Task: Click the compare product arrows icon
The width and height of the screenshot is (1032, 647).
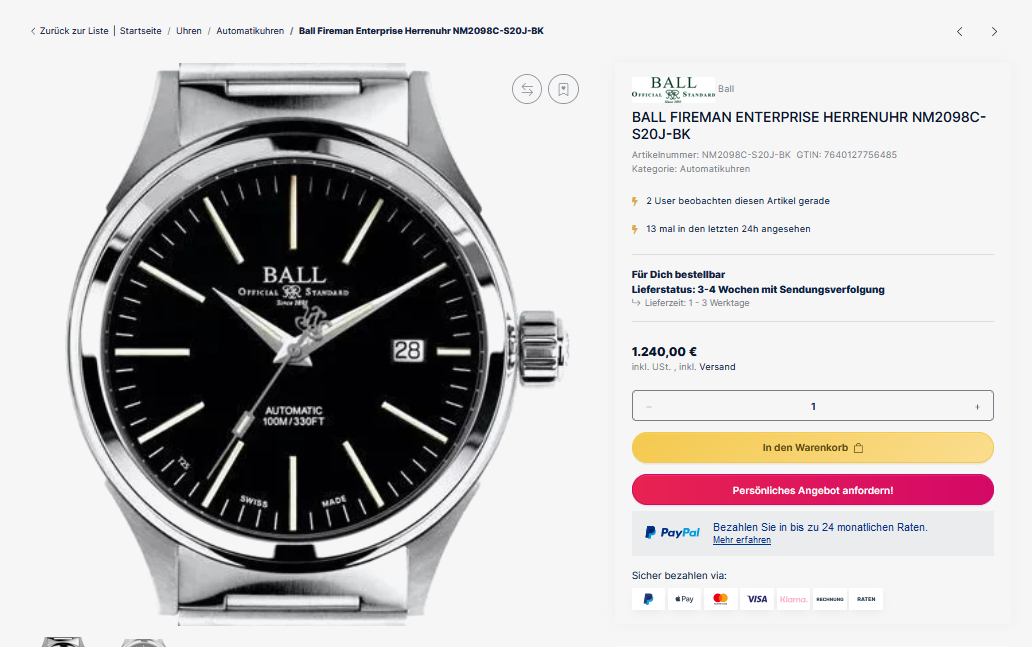Action: click(x=527, y=89)
